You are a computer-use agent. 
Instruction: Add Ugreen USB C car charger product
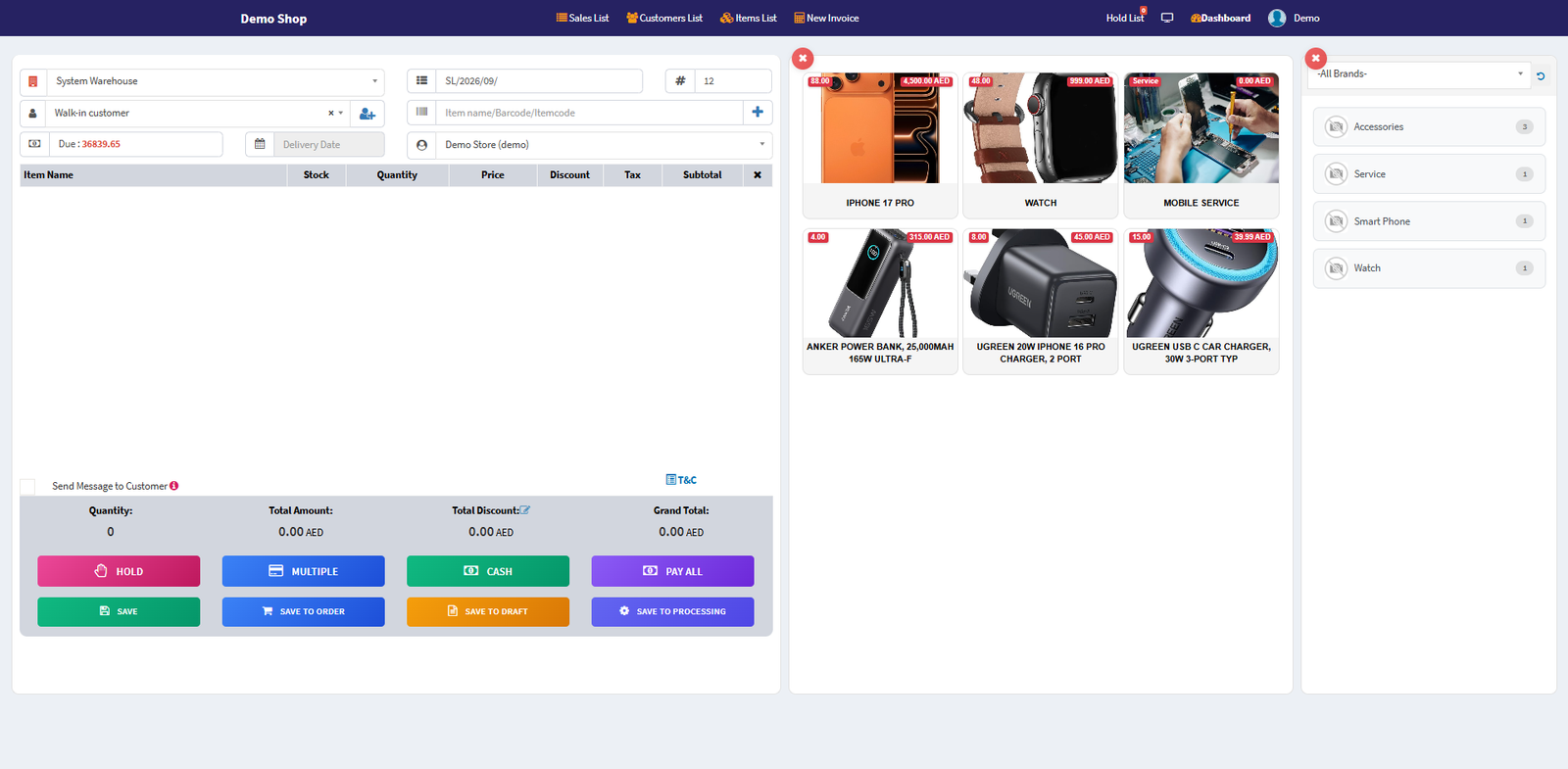(1201, 301)
